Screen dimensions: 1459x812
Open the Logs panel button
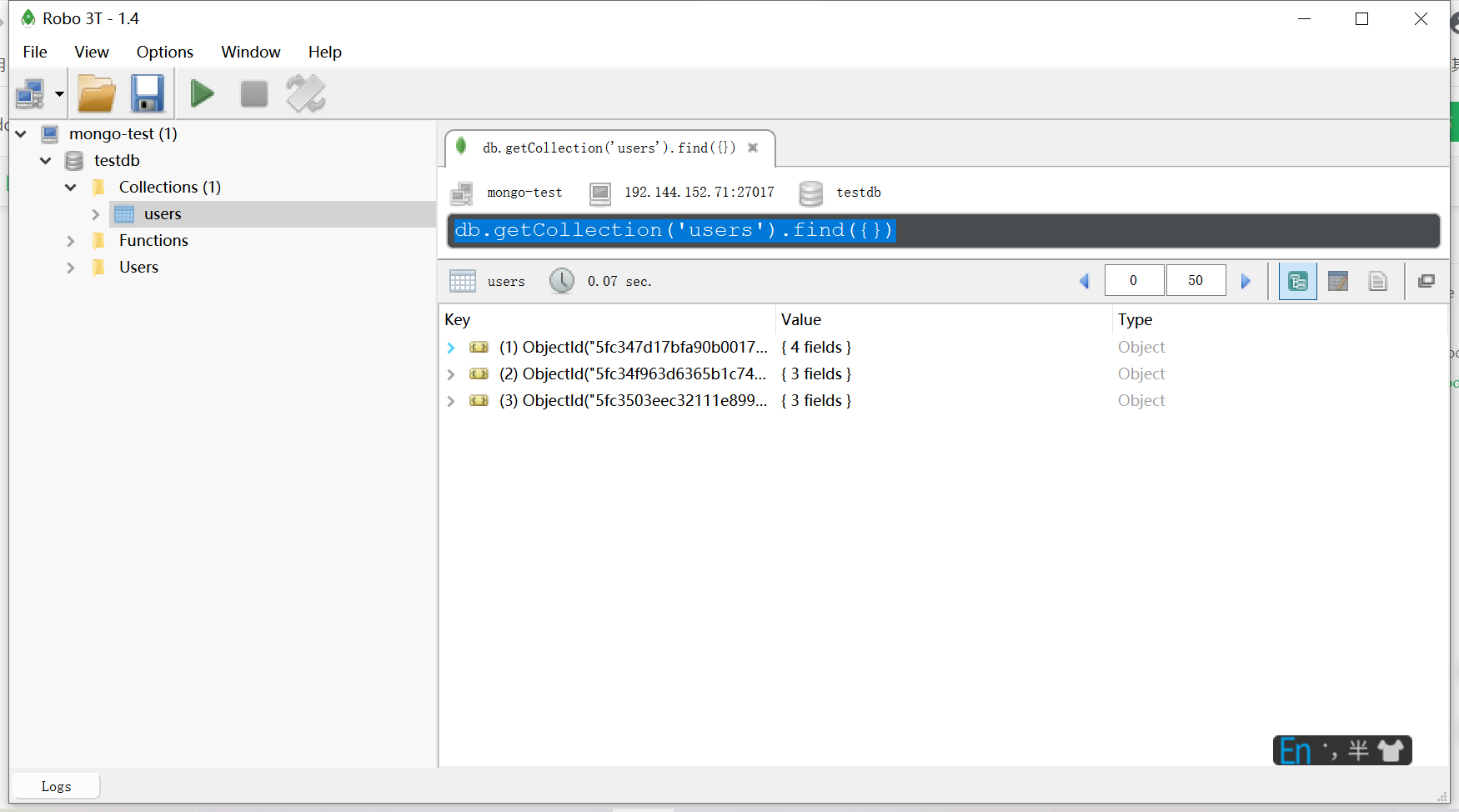[57, 786]
